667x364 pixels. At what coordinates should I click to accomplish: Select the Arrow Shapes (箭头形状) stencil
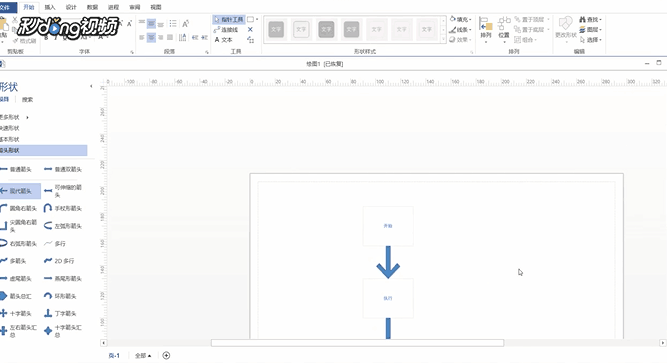click(x=43, y=151)
